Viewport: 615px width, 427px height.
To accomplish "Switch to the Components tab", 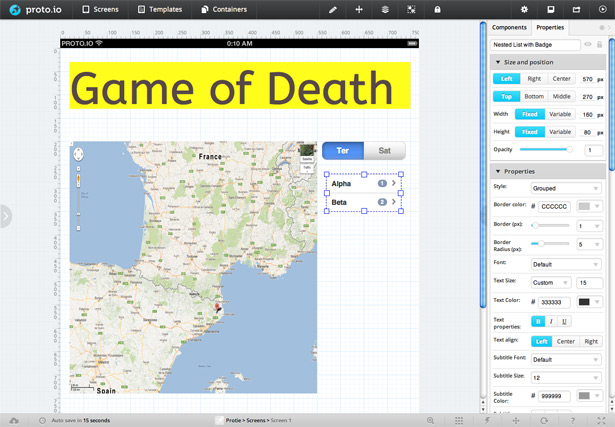I will tap(509, 27).
